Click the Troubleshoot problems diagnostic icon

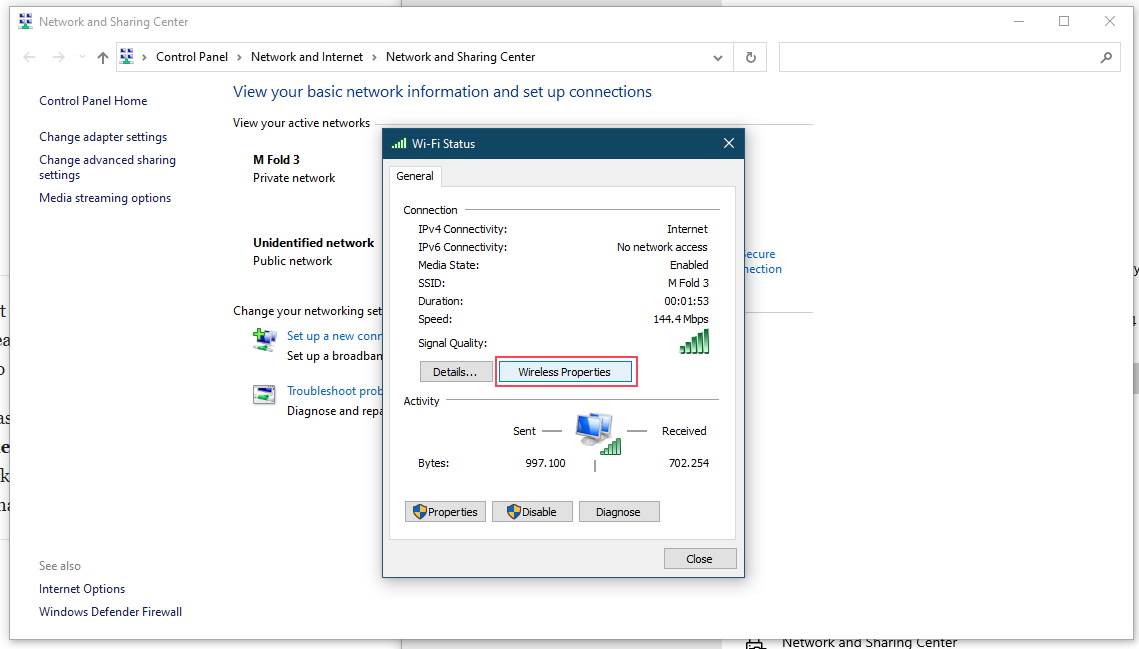(x=264, y=394)
